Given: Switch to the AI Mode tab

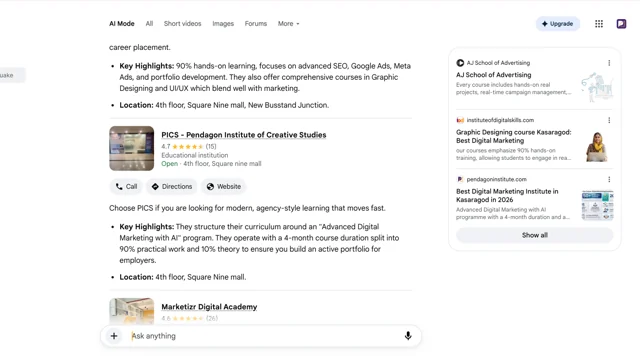Looking at the screenshot, I should tap(122, 24).
